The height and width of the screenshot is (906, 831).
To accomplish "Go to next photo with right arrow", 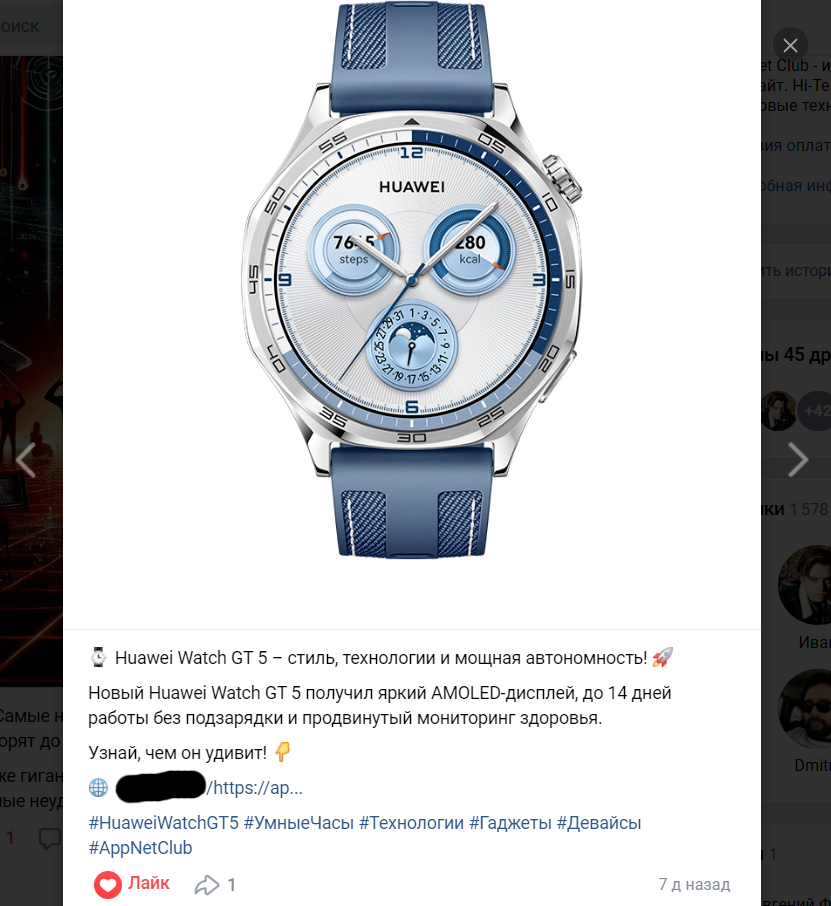I will tap(798, 460).
